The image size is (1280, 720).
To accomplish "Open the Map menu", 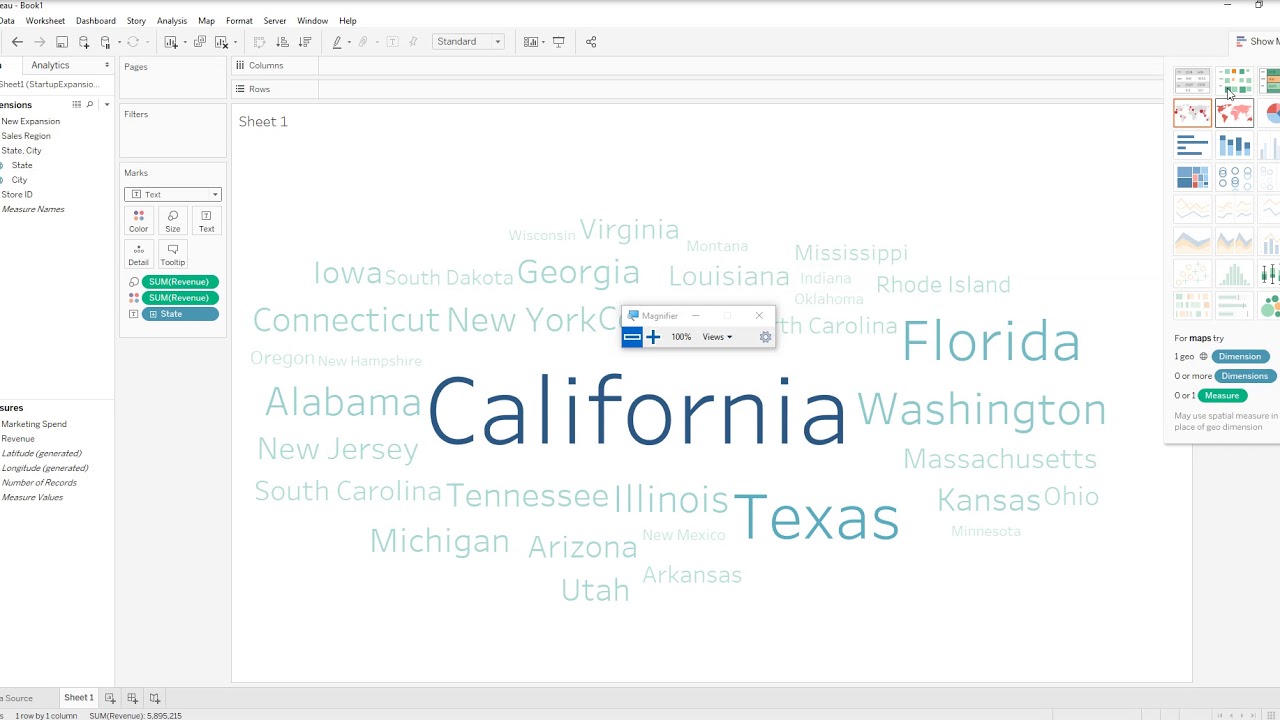I will (x=206, y=21).
